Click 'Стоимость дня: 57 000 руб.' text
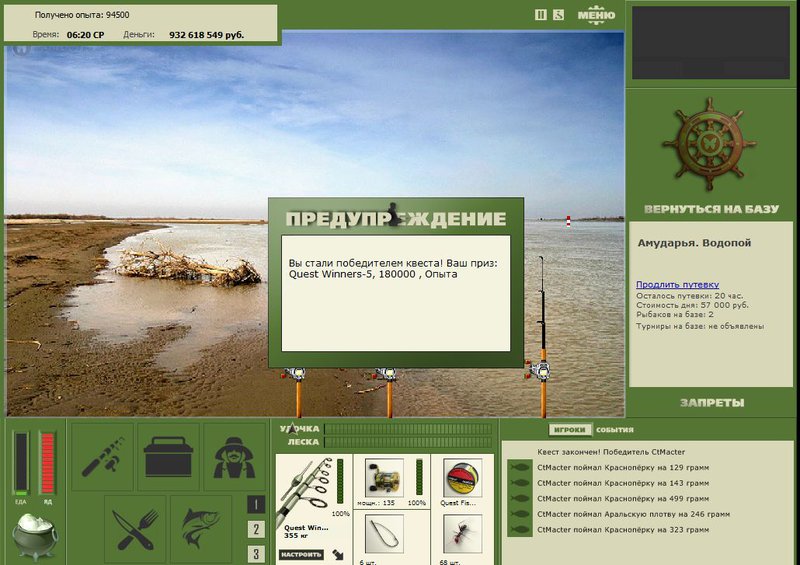The image size is (800, 565). pyautogui.click(x=692, y=305)
